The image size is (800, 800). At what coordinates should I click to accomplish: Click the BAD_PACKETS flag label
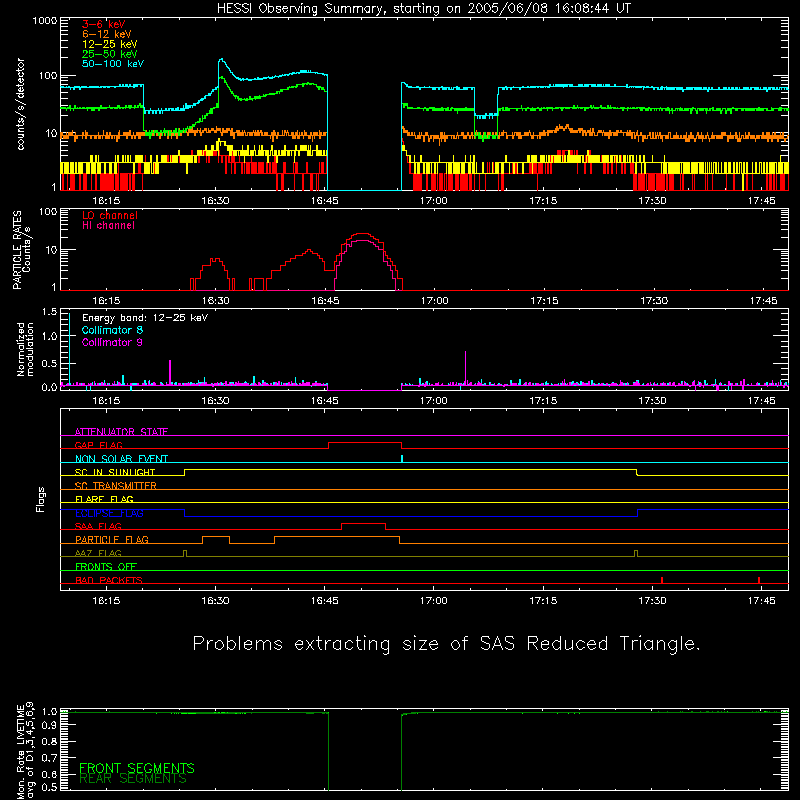[x=109, y=580]
